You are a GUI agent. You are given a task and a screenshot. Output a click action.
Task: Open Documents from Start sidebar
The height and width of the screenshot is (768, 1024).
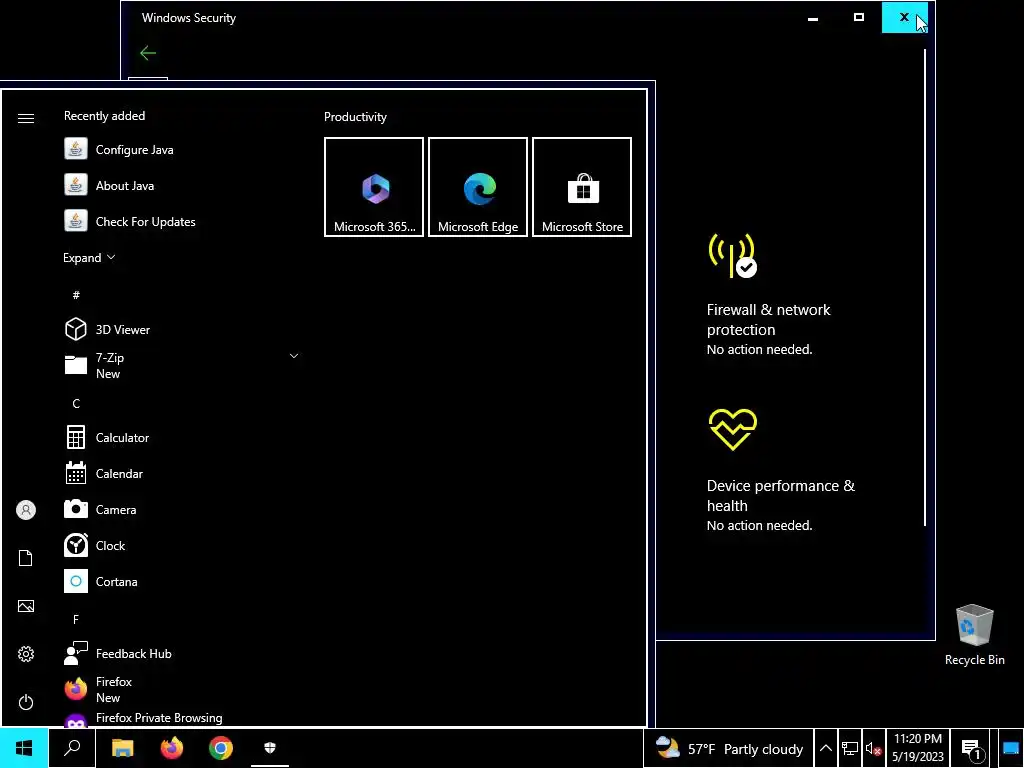(26, 558)
